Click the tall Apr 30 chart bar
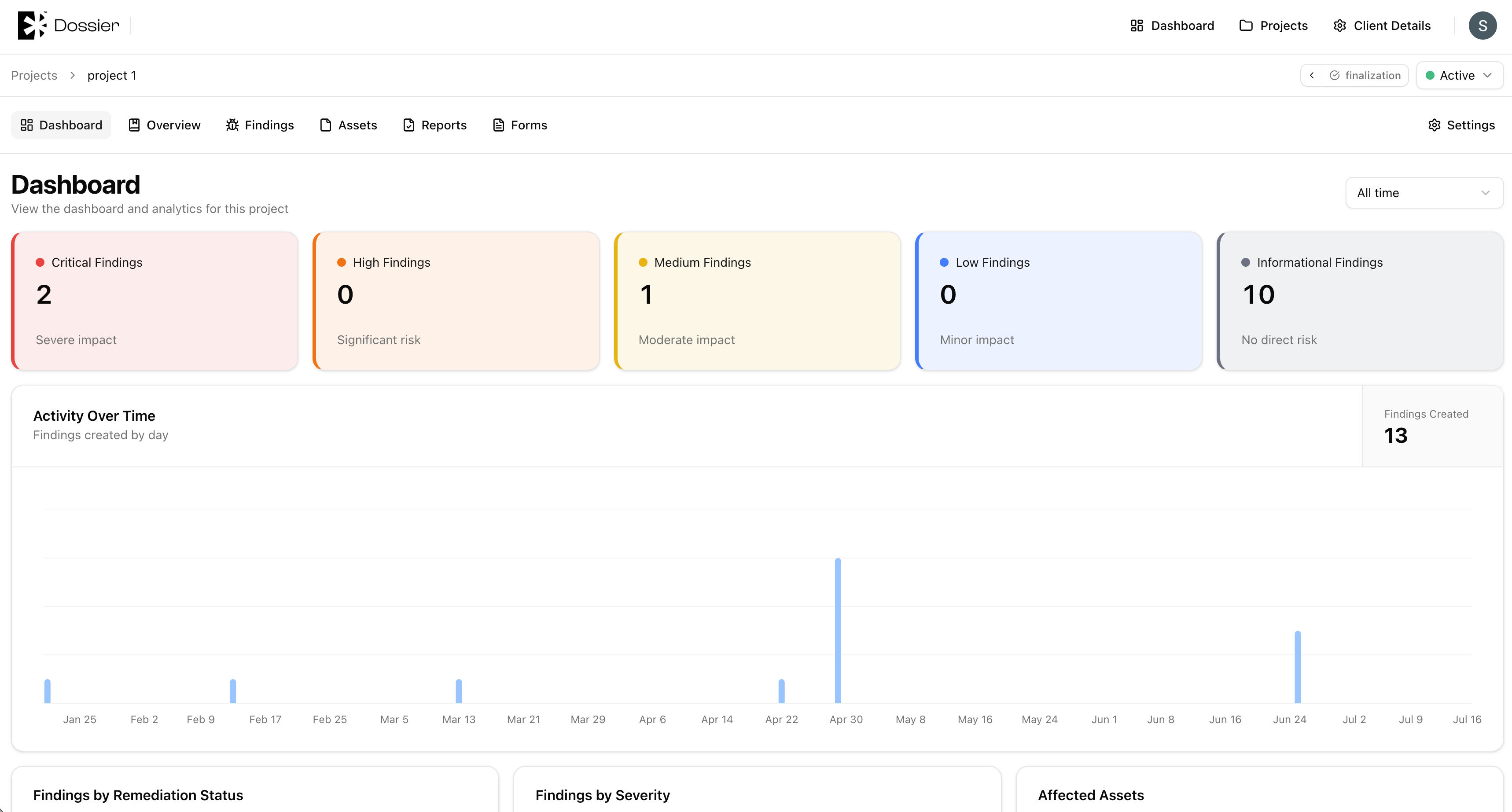 pos(838,631)
